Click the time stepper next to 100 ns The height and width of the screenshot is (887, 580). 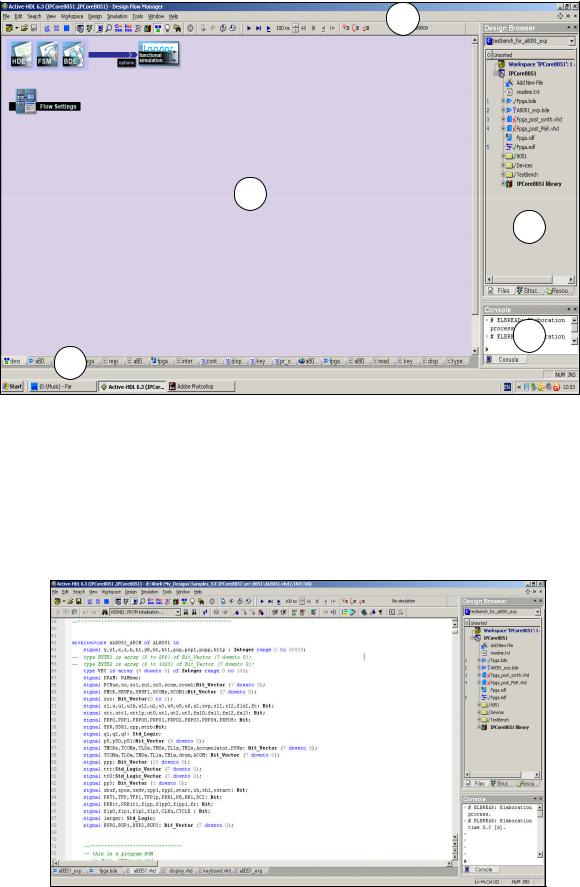[295, 28]
